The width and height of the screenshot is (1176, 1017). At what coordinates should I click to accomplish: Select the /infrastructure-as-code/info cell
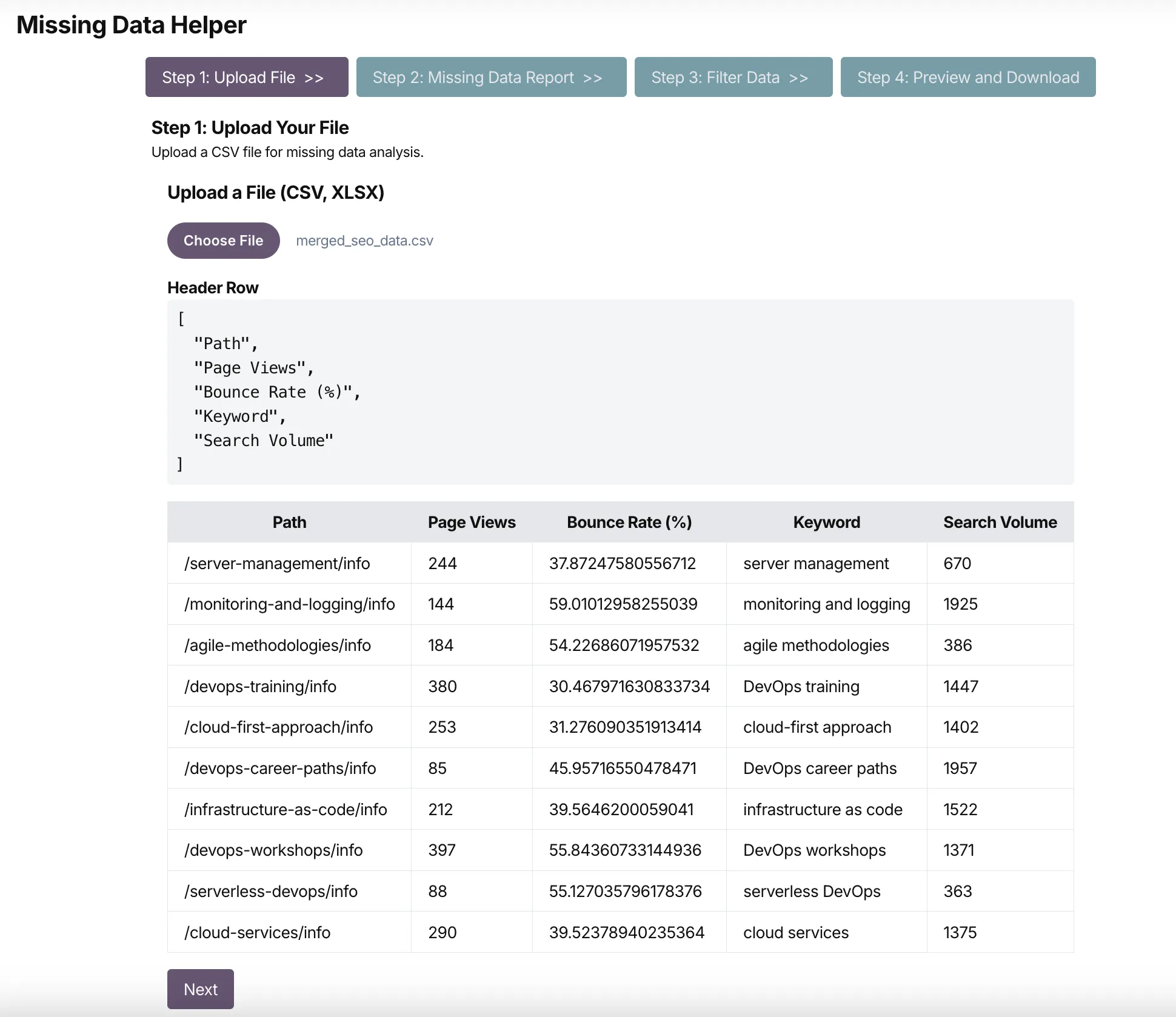click(x=289, y=809)
